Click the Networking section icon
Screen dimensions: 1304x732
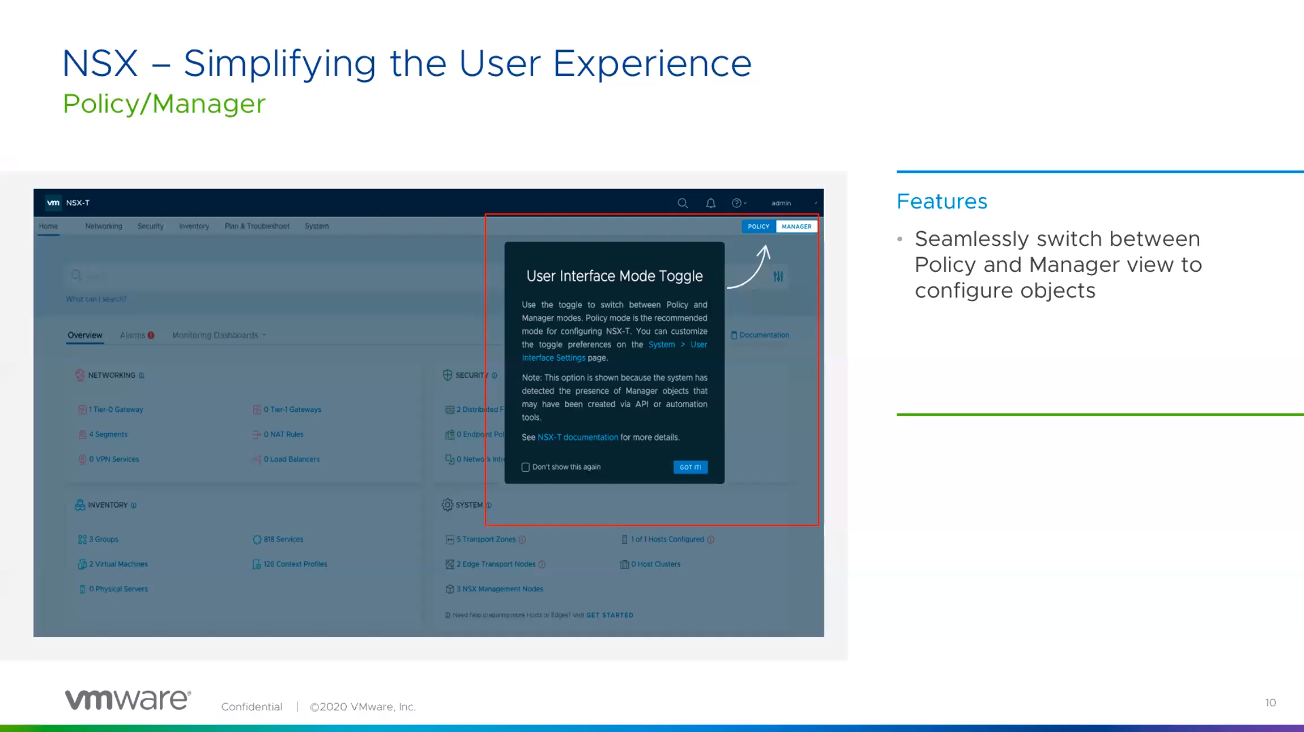(x=80, y=376)
